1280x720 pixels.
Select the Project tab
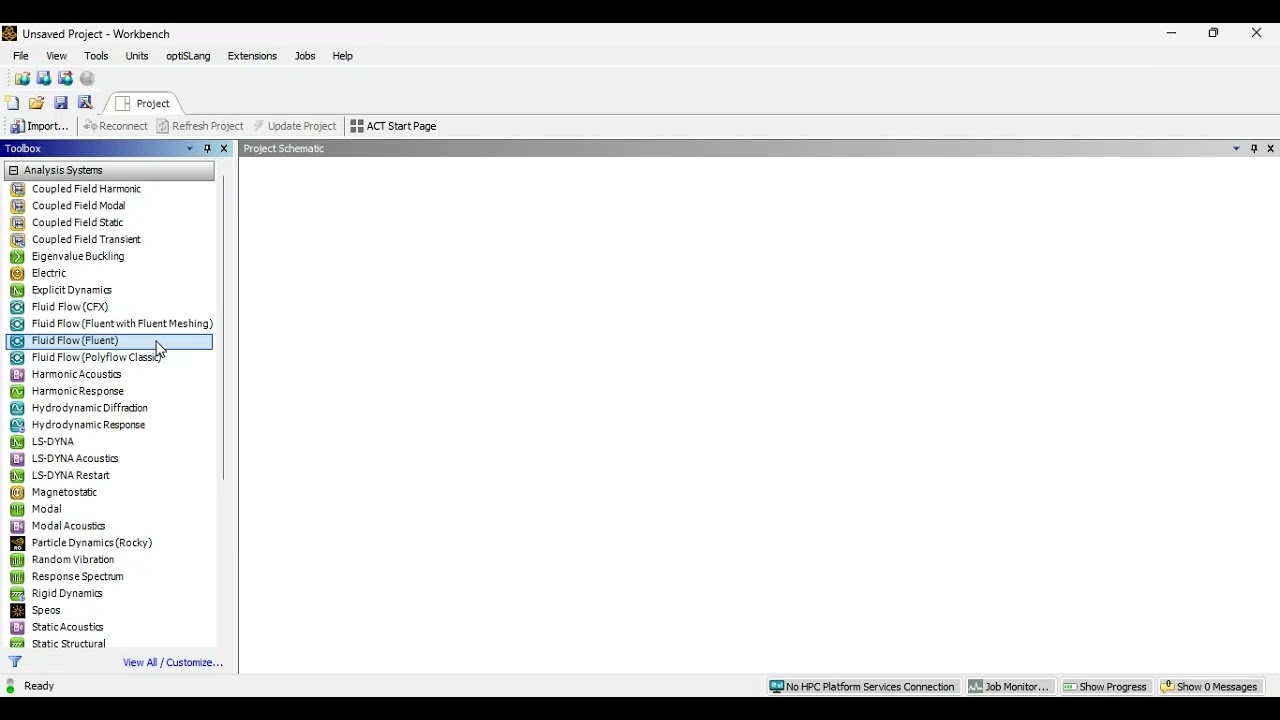pyautogui.click(x=143, y=103)
